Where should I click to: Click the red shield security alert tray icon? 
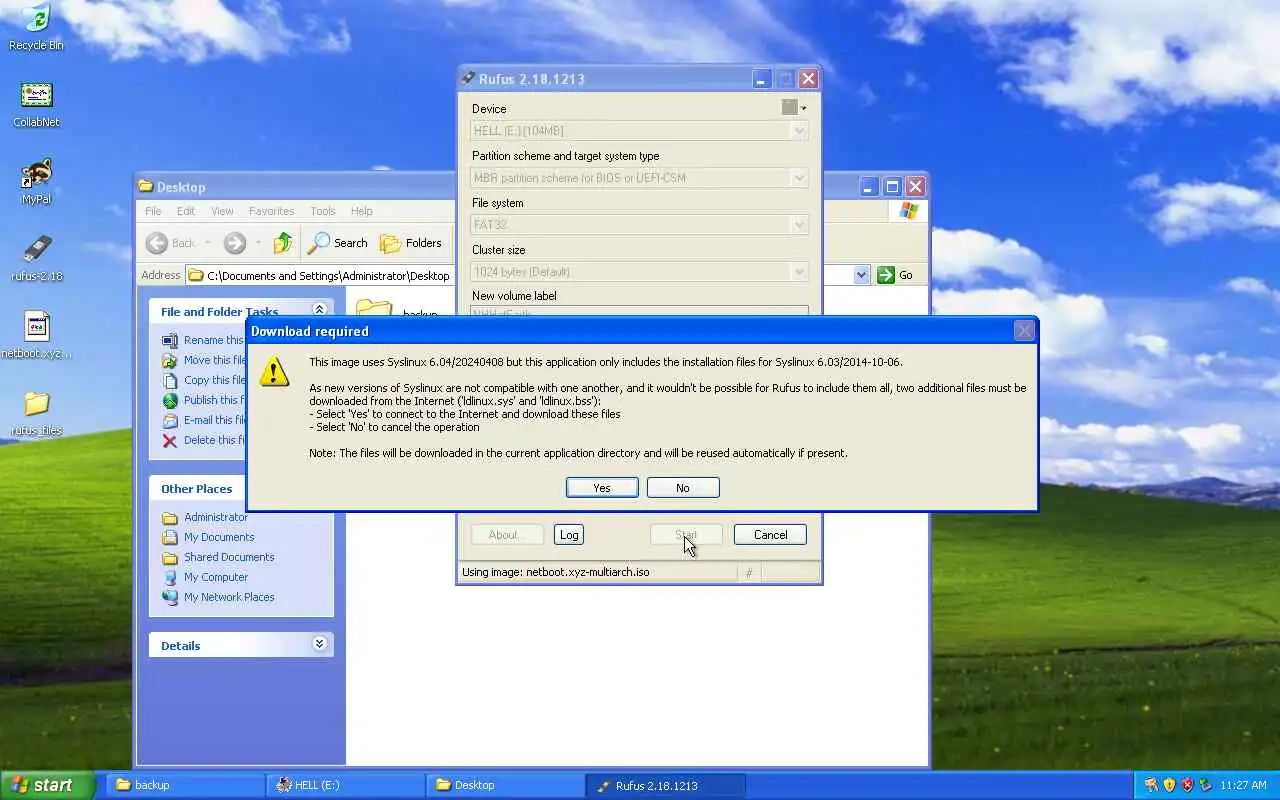[1187, 785]
